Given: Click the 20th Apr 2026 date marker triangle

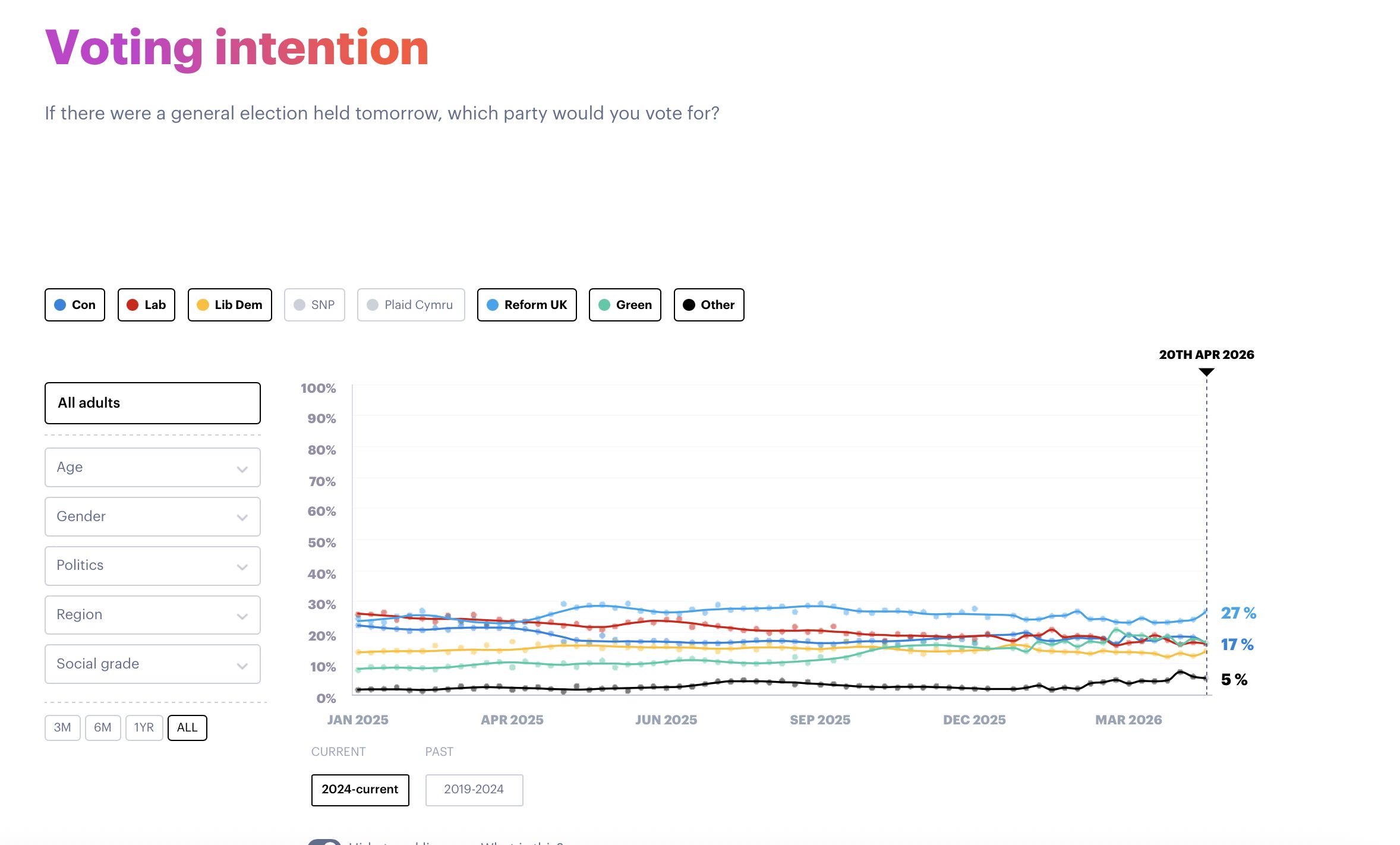Looking at the screenshot, I should 1206,372.
